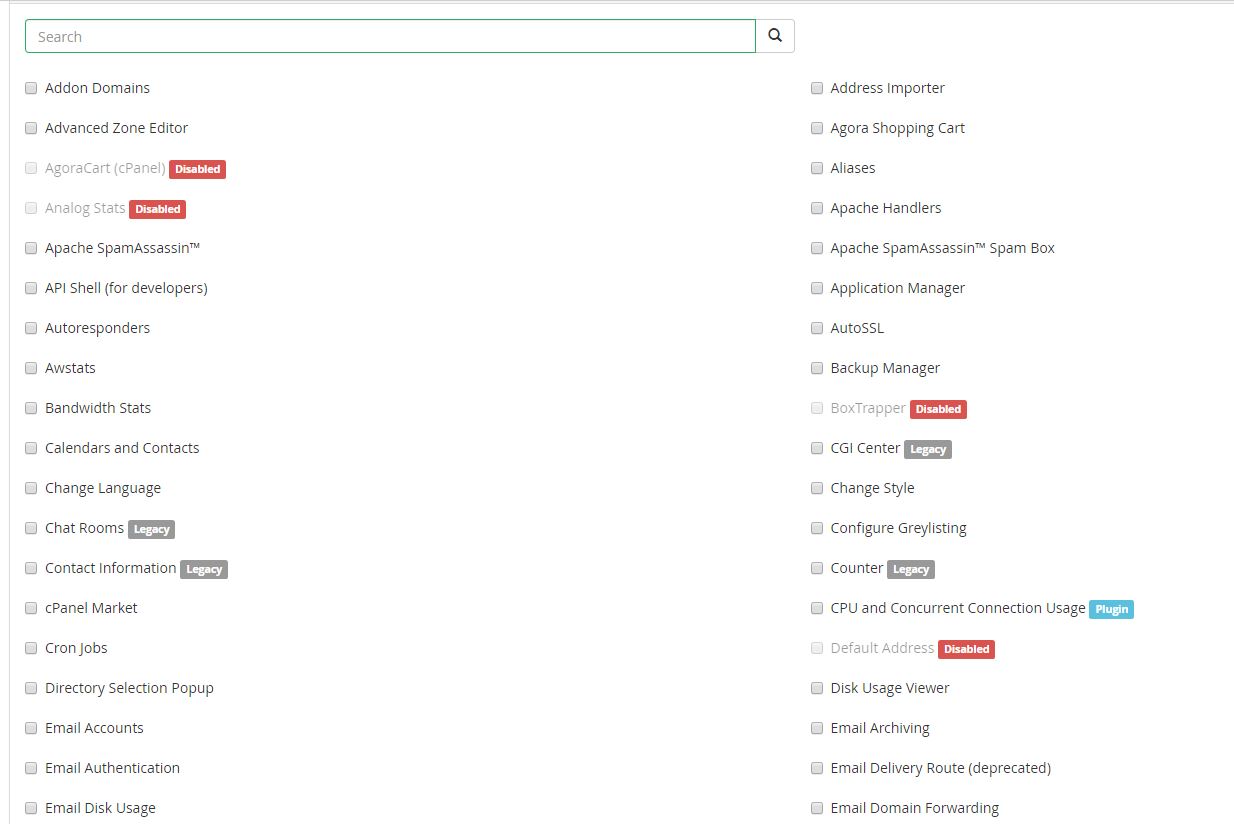Check the Email Accounts box

(31, 728)
